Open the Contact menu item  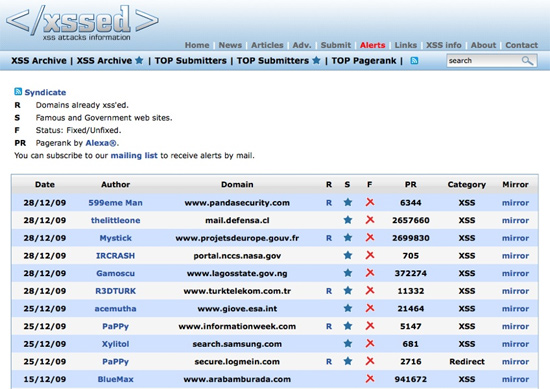coord(521,45)
